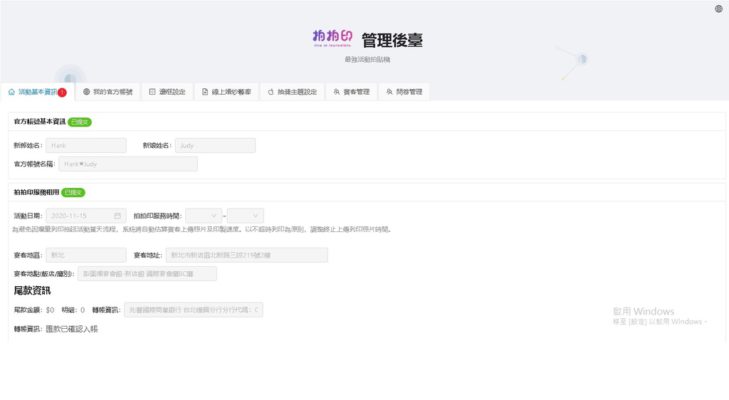The image size is (729, 400).
Task: Select the 問卷管理 tab
Action: [x=404, y=92]
